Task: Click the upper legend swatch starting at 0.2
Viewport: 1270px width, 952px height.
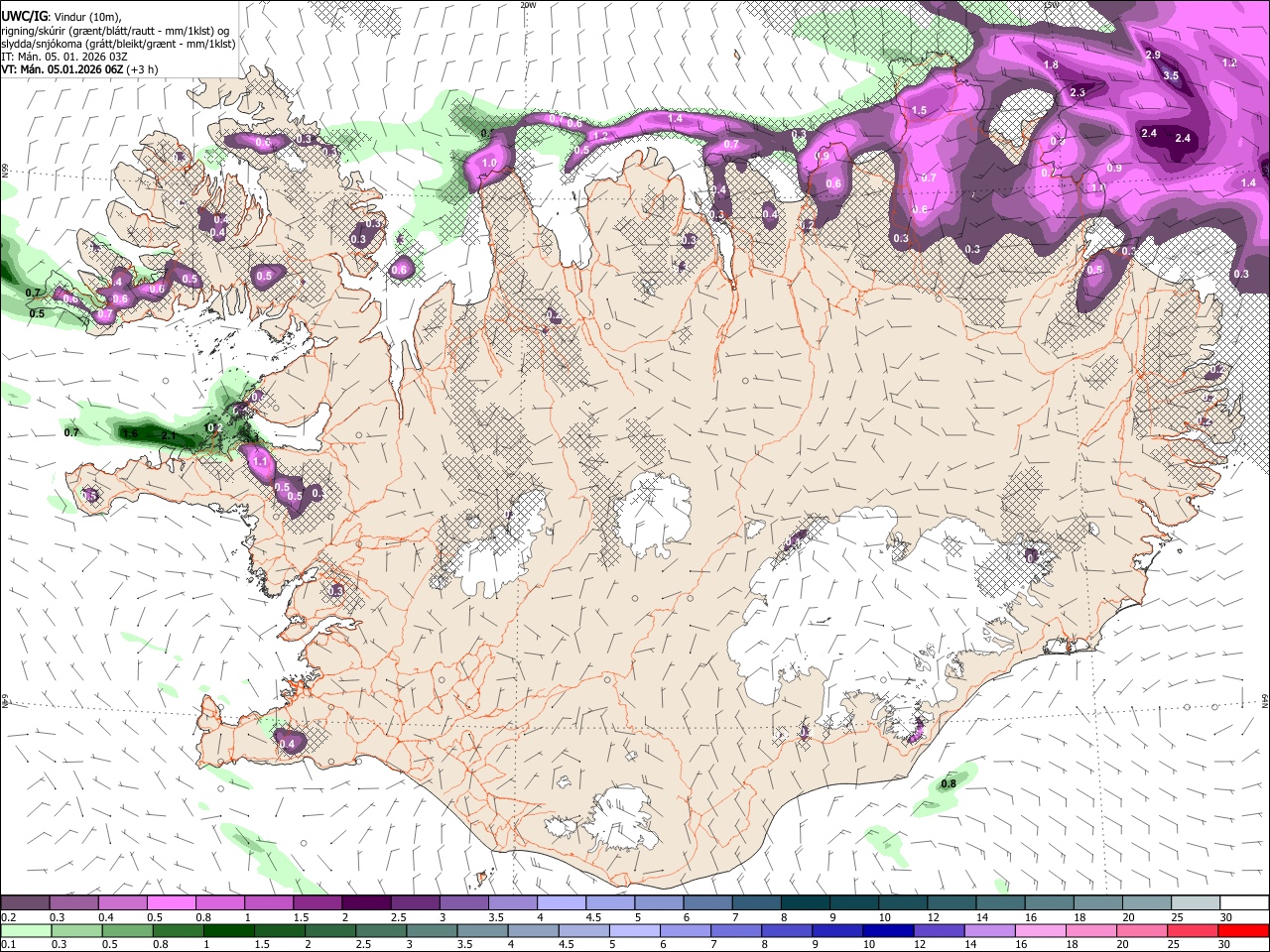Action: 25,902
